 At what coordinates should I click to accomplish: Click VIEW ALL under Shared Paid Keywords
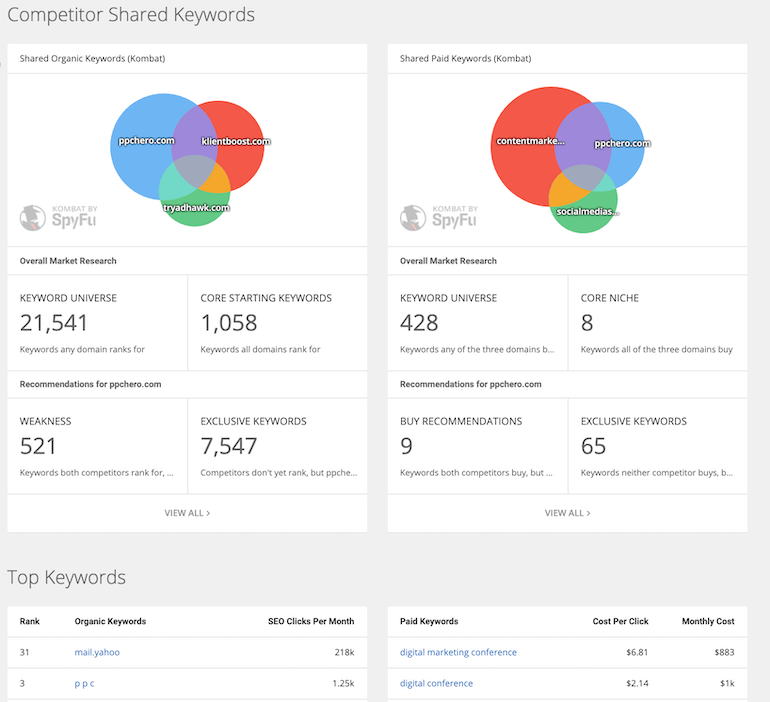point(567,513)
